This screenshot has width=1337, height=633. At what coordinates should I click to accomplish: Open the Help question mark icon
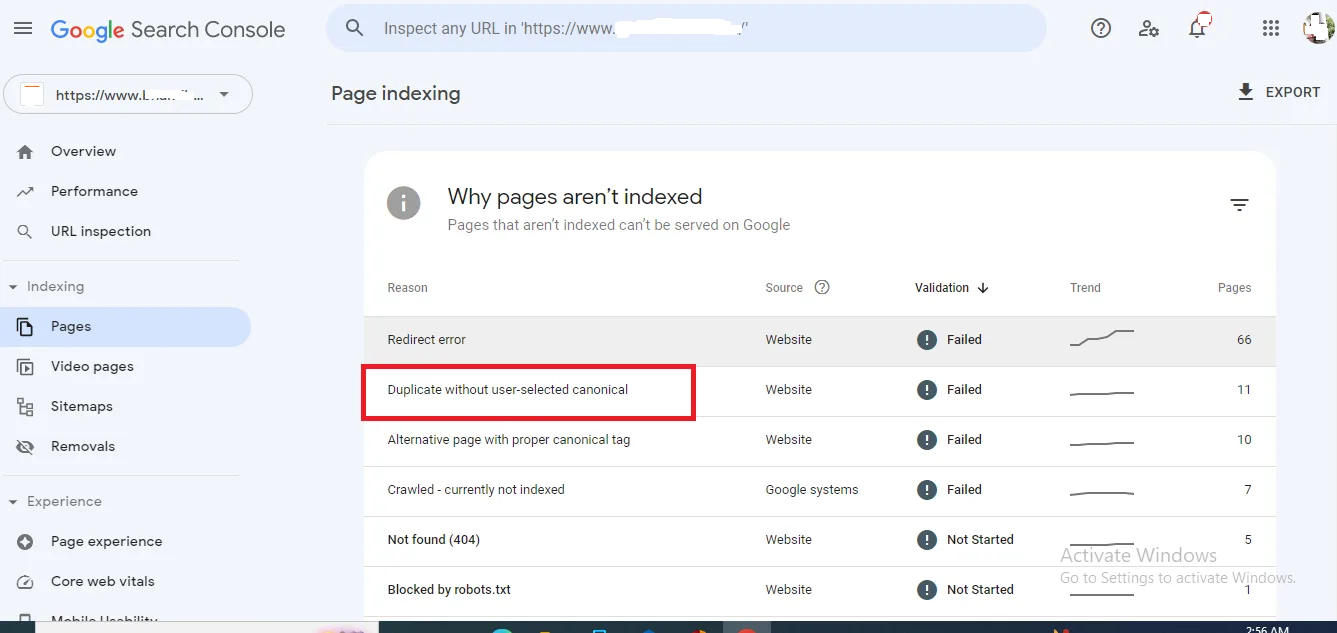(1101, 29)
